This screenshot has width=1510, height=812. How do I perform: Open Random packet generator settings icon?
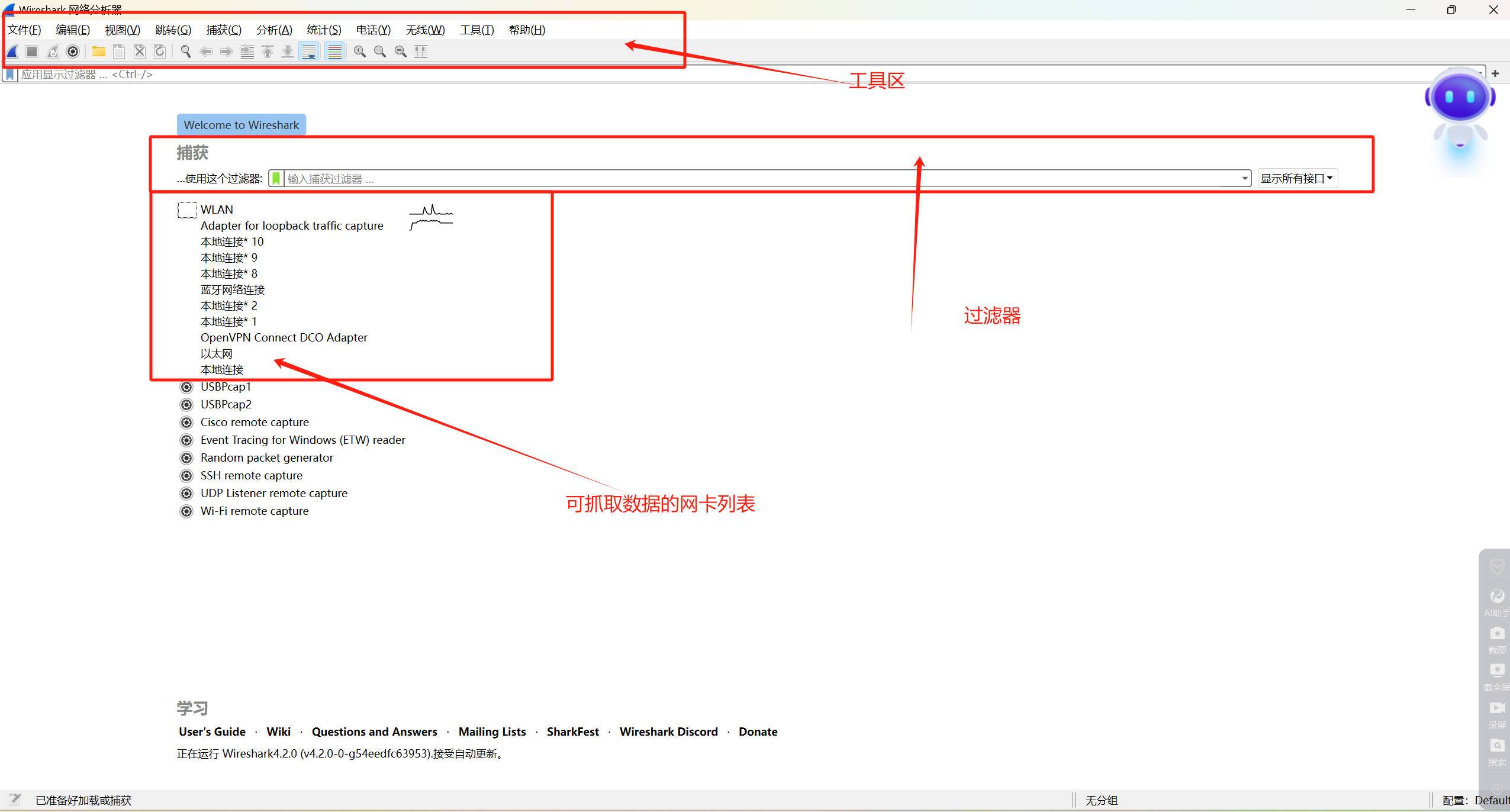(186, 458)
